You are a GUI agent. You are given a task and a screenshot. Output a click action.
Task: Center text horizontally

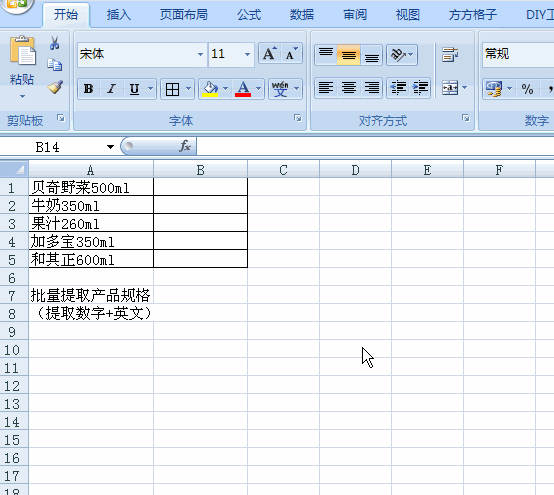click(x=348, y=88)
